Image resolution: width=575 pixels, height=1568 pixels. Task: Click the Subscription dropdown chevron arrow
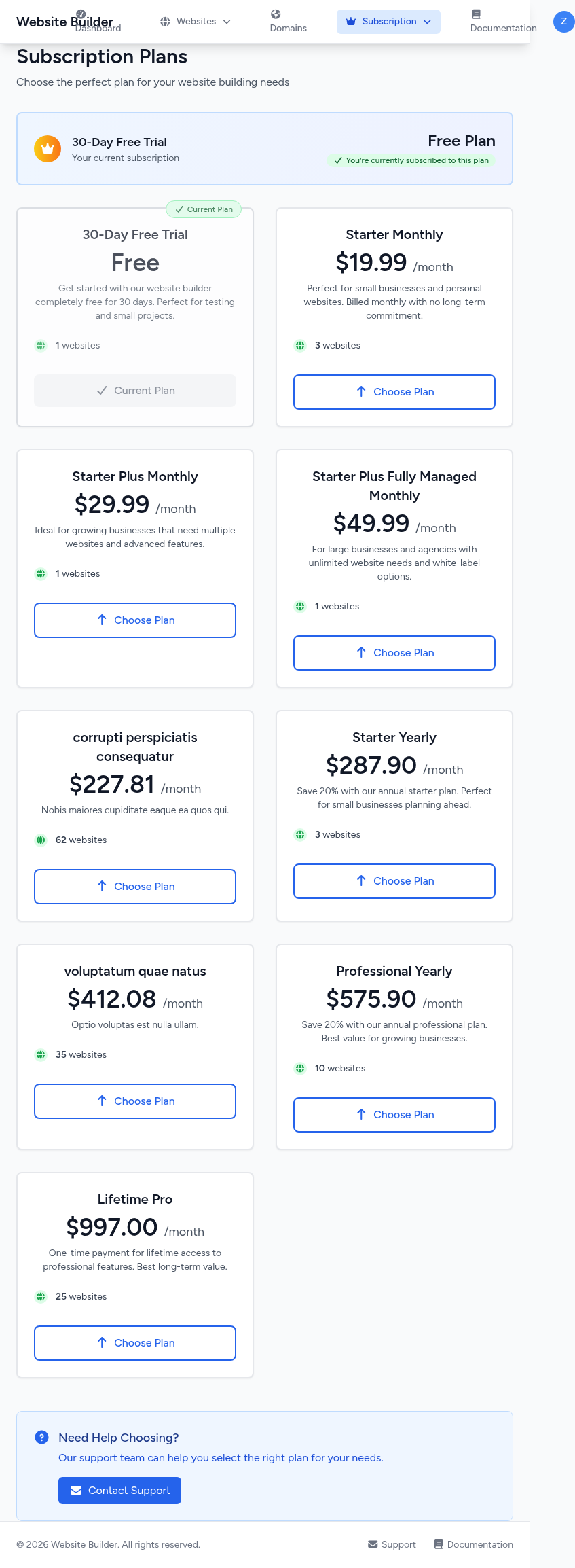pyautogui.click(x=427, y=22)
